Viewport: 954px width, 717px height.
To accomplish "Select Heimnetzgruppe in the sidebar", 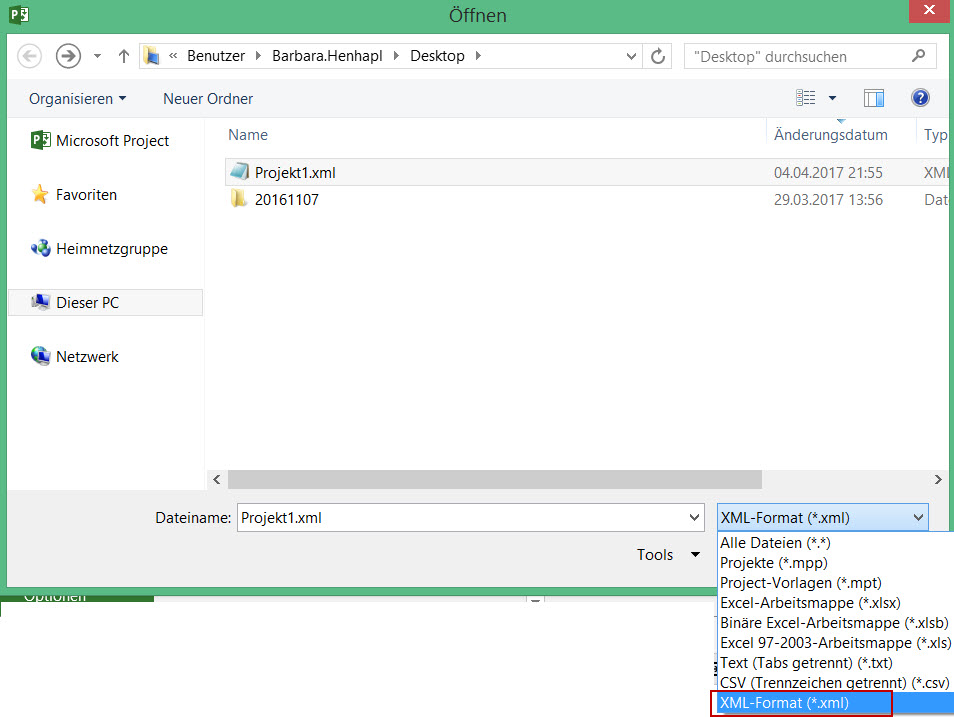I will 99,249.
